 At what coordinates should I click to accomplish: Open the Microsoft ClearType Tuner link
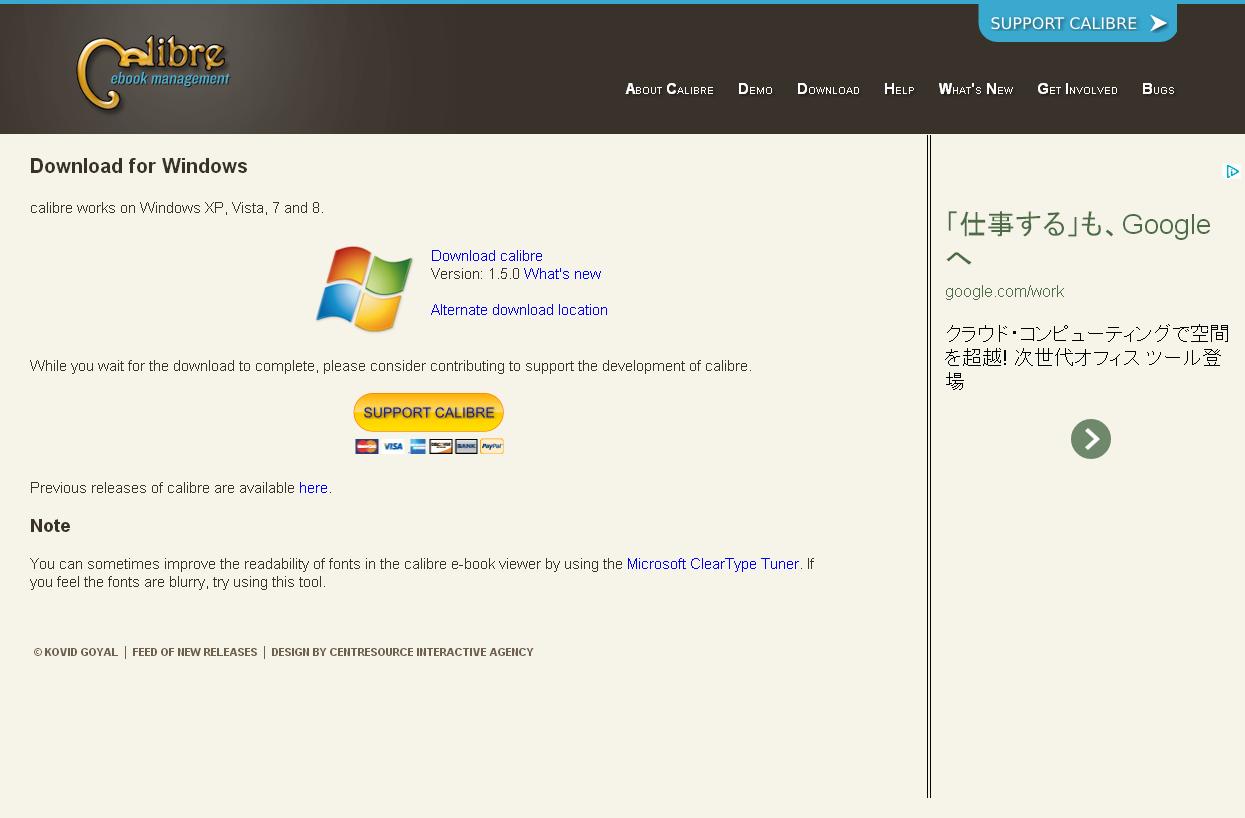tap(712, 564)
